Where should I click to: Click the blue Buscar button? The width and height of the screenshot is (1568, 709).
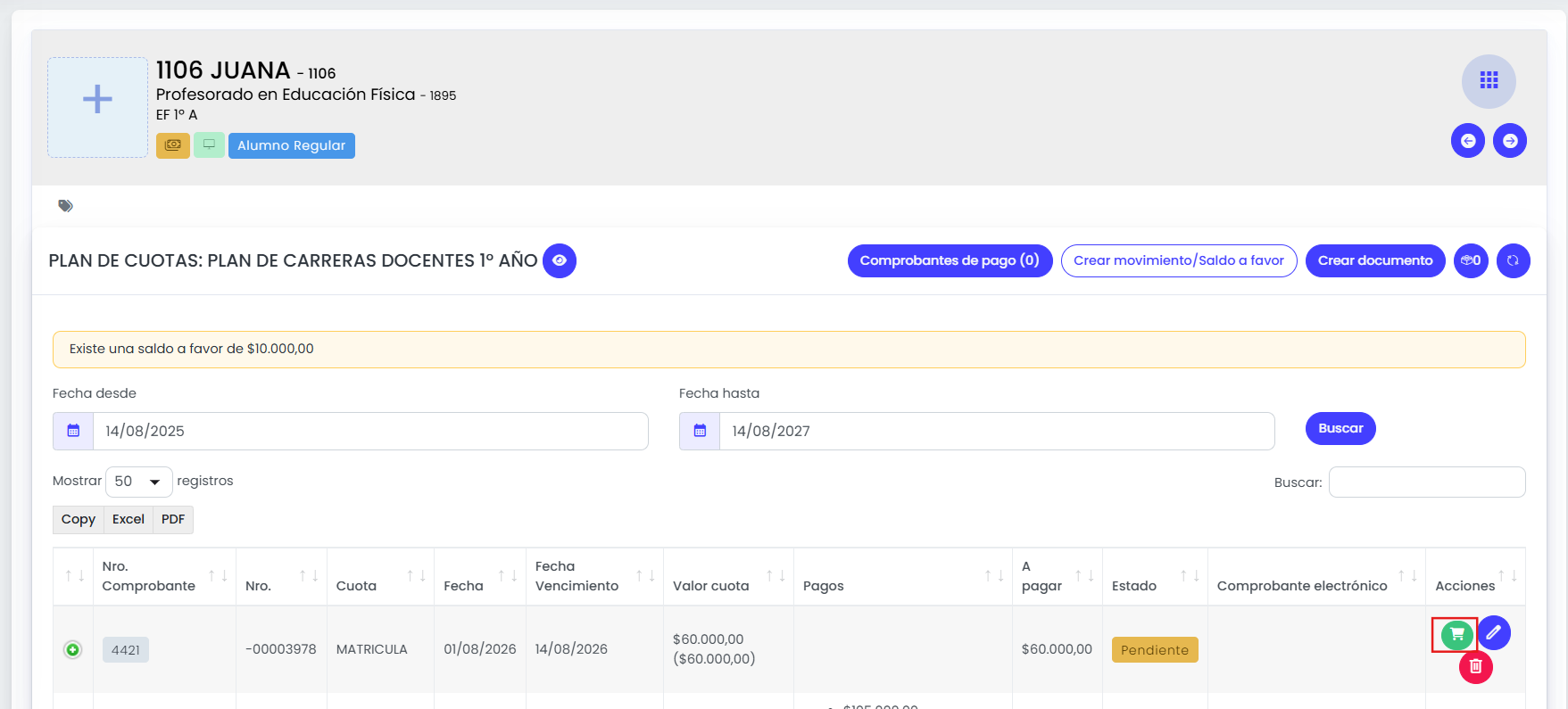click(1340, 428)
